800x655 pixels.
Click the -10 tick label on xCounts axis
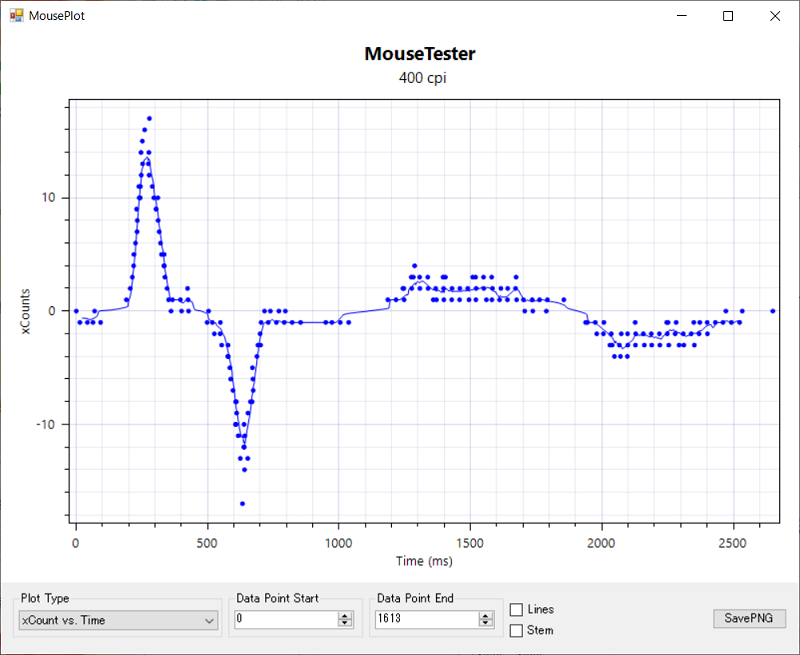[x=45, y=424]
